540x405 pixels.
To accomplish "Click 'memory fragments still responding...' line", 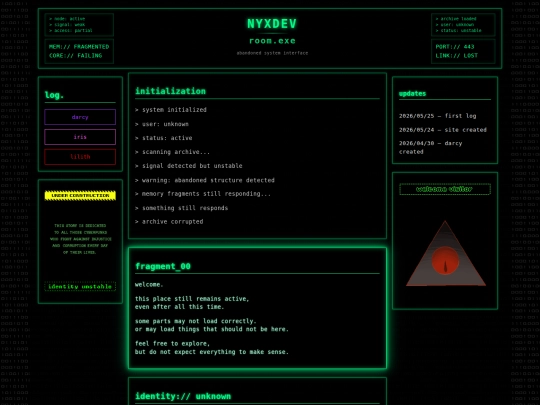I will click(x=203, y=194).
